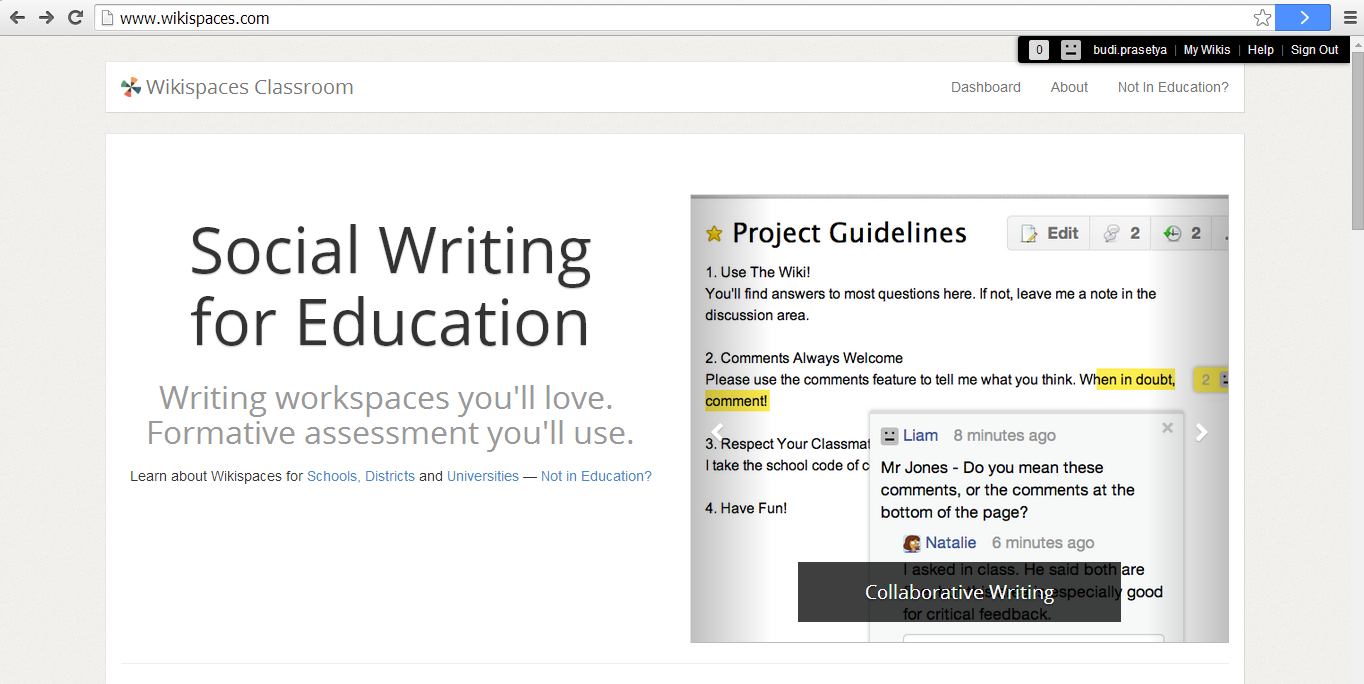Image resolution: width=1364 pixels, height=684 pixels.
Task: Open the Chrome hamburger menu
Action: click(1348, 18)
